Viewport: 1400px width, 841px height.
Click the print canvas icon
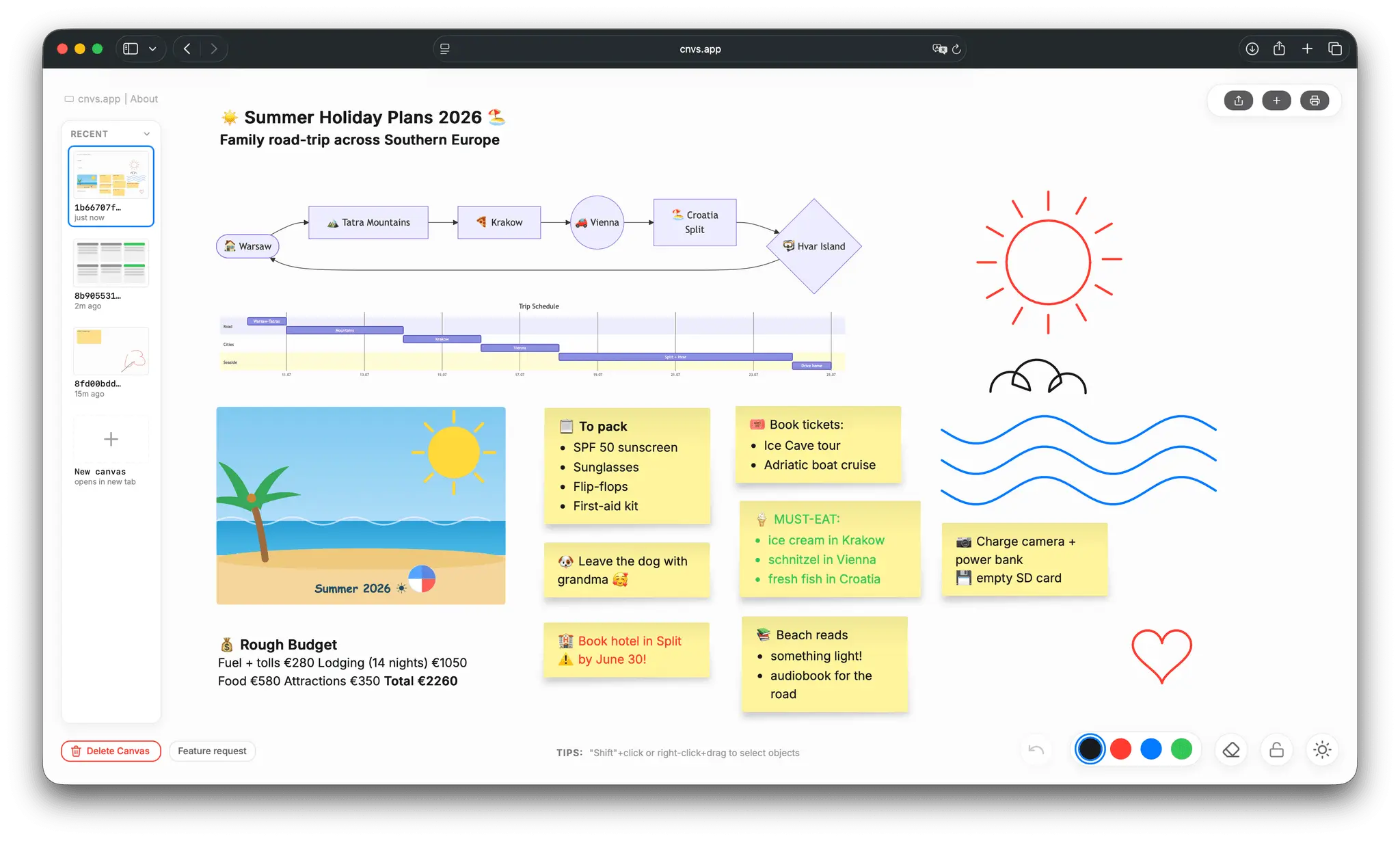point(1314,101)
